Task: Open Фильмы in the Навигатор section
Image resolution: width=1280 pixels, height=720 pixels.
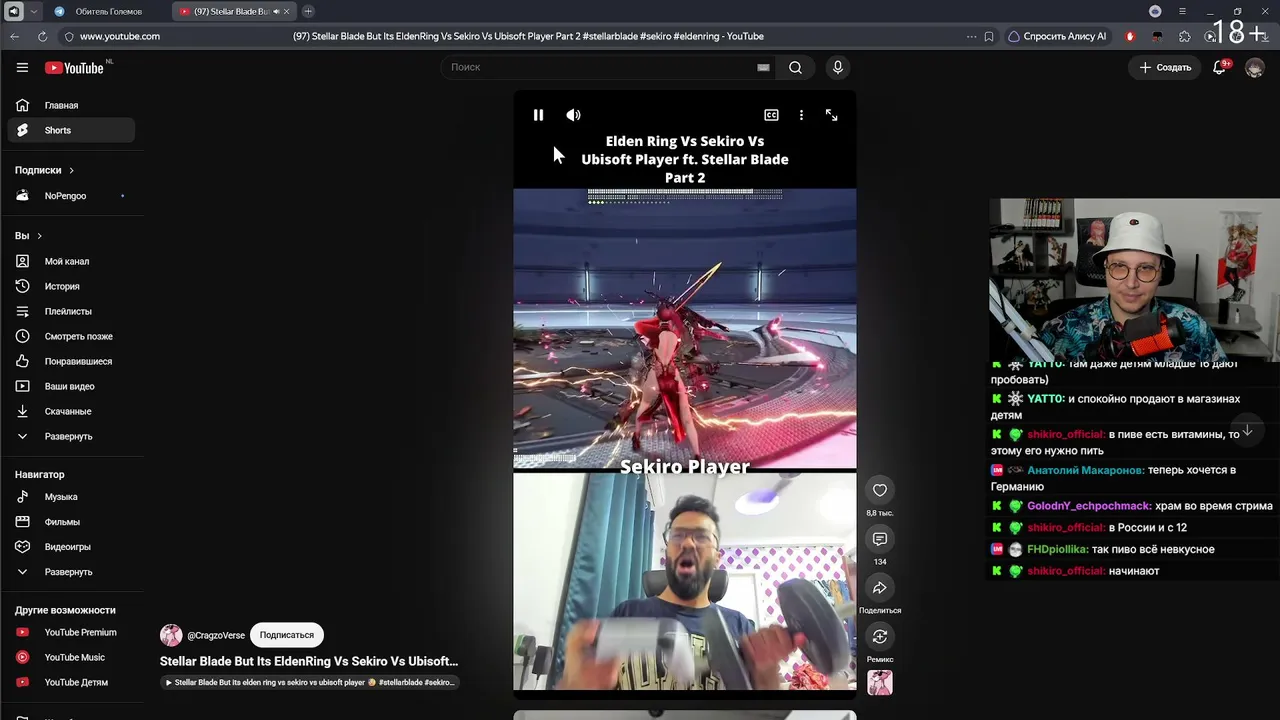Action: [x=71, y=522]
